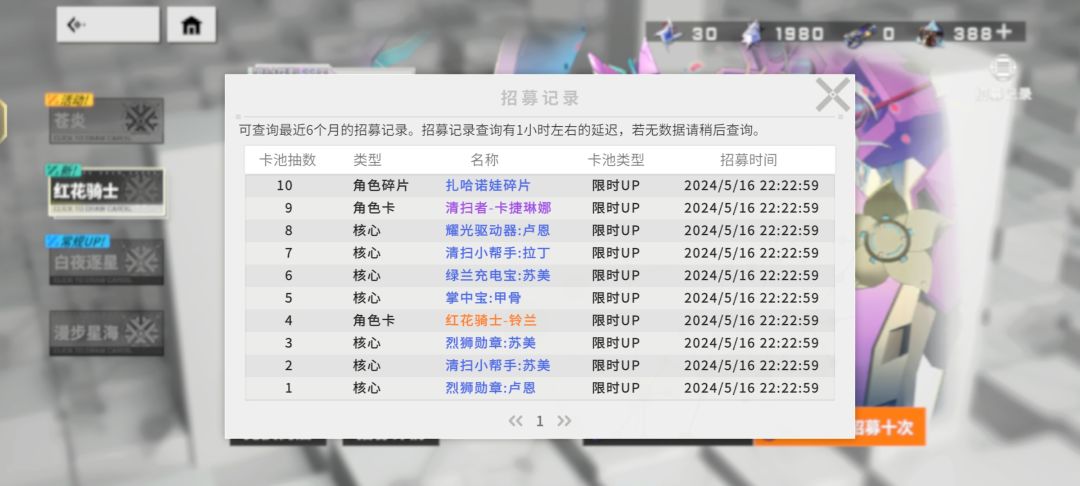Go to home via house icon
Screen dimensions: 1080x486
[x=191, y=25]
